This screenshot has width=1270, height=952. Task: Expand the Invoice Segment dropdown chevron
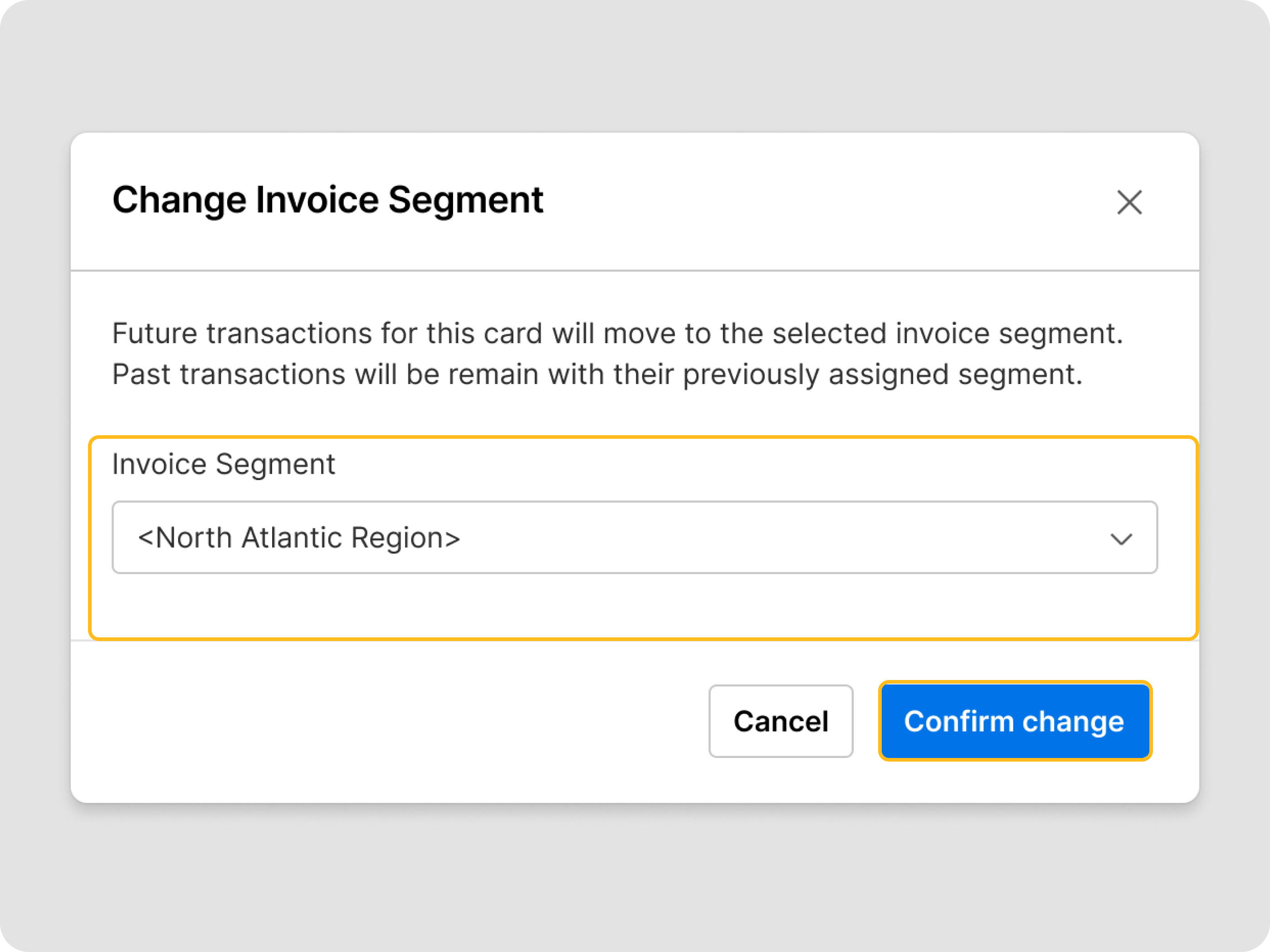point(1120,538)
